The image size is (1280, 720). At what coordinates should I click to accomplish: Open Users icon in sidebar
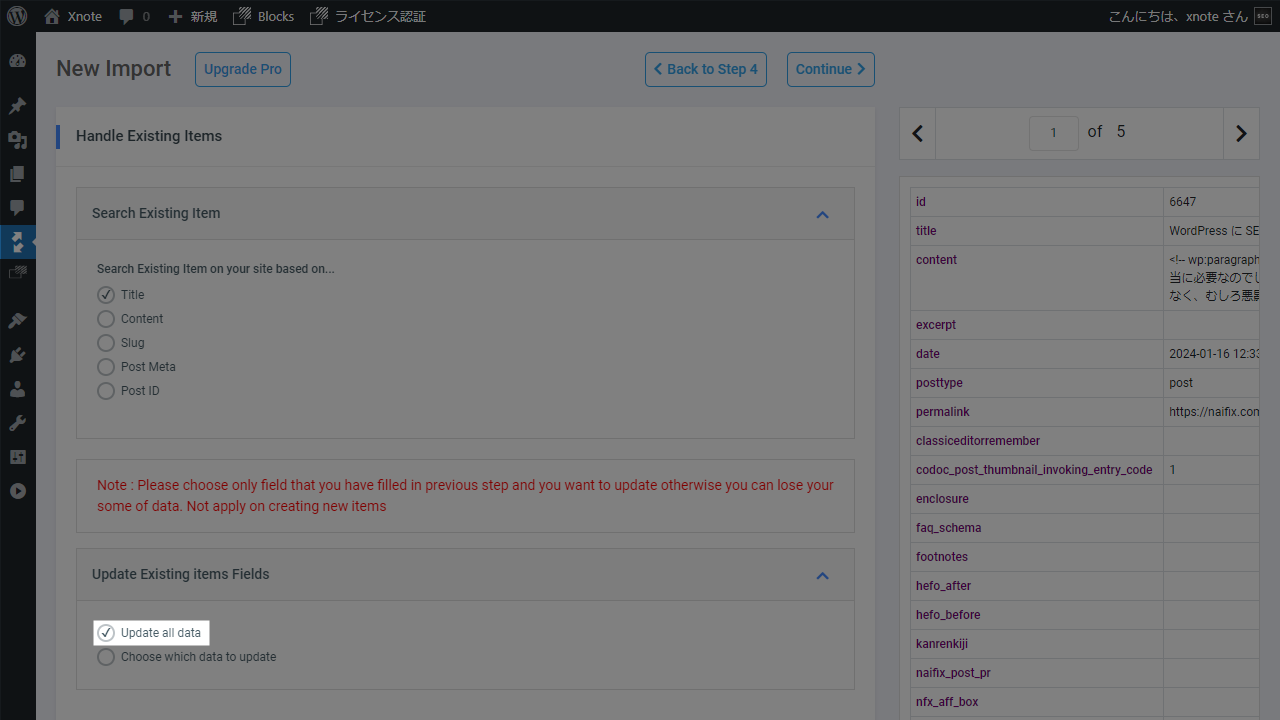(17, 388)
